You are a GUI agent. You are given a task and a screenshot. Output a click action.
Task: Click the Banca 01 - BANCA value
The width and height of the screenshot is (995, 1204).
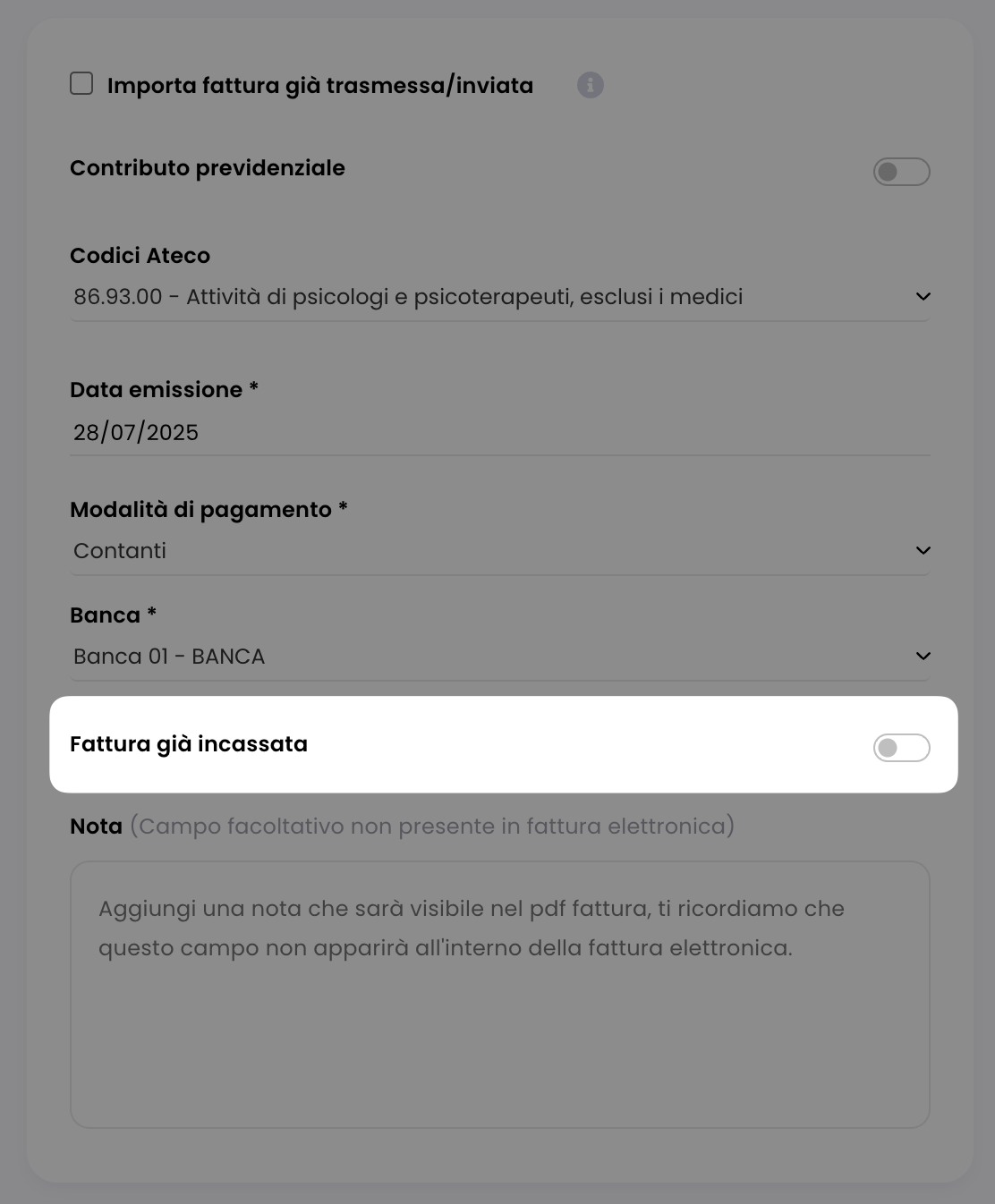tap(169, 657)
